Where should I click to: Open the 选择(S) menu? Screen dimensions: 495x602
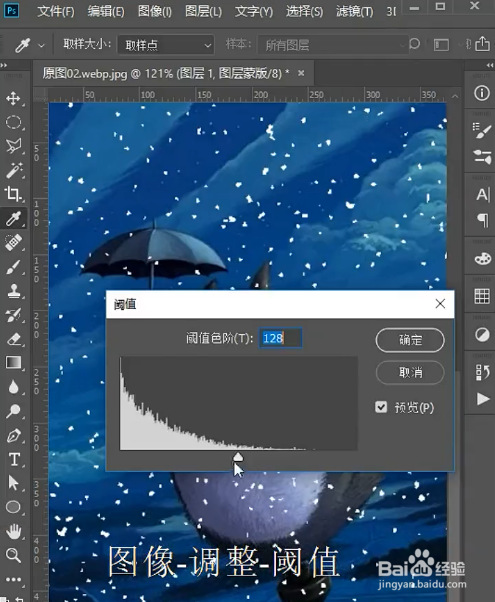[x=304, y=12]
